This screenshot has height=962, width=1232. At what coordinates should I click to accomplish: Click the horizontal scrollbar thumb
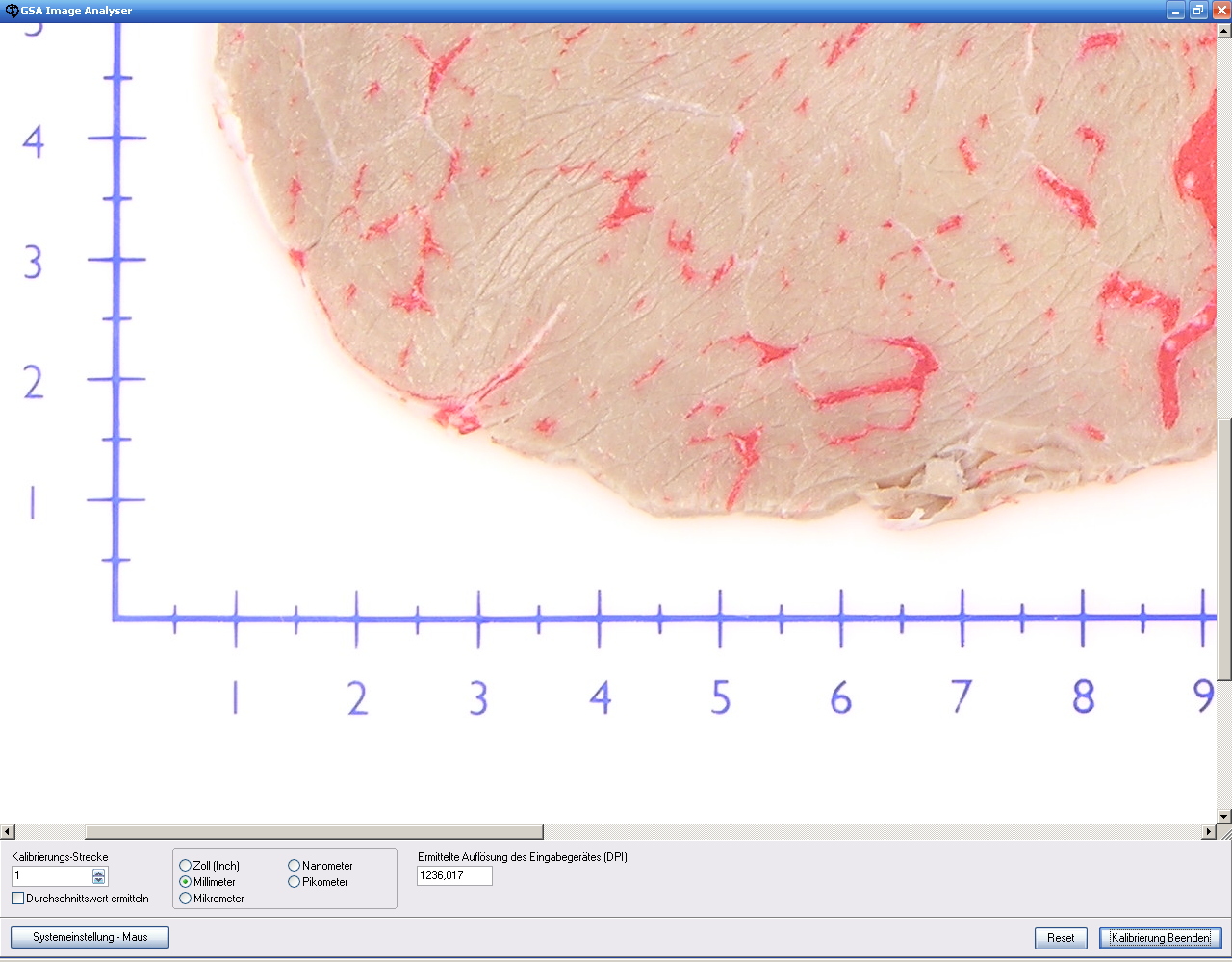coord(314,832)
